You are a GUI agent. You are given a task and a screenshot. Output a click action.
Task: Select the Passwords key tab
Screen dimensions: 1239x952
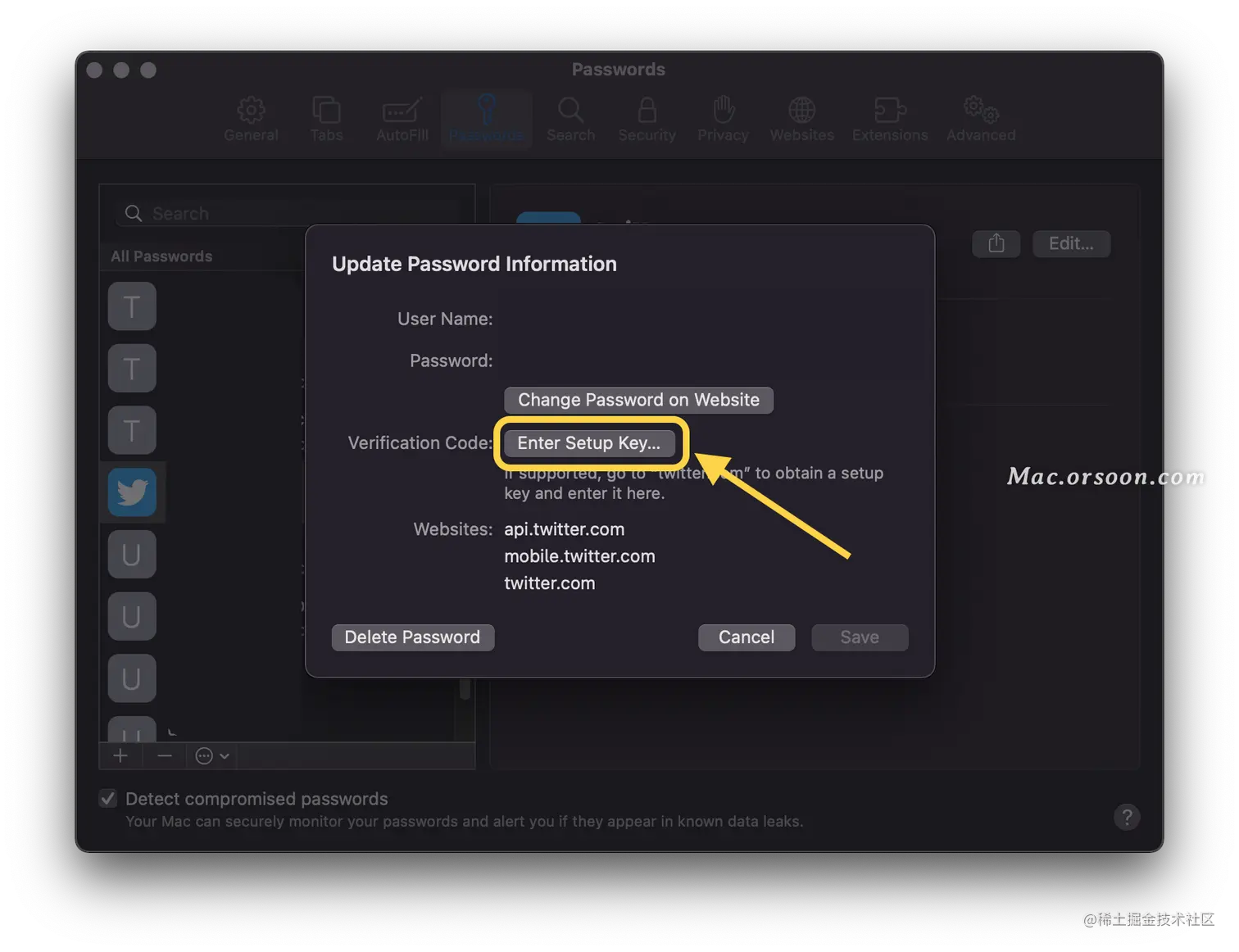[x=486, y=120]
